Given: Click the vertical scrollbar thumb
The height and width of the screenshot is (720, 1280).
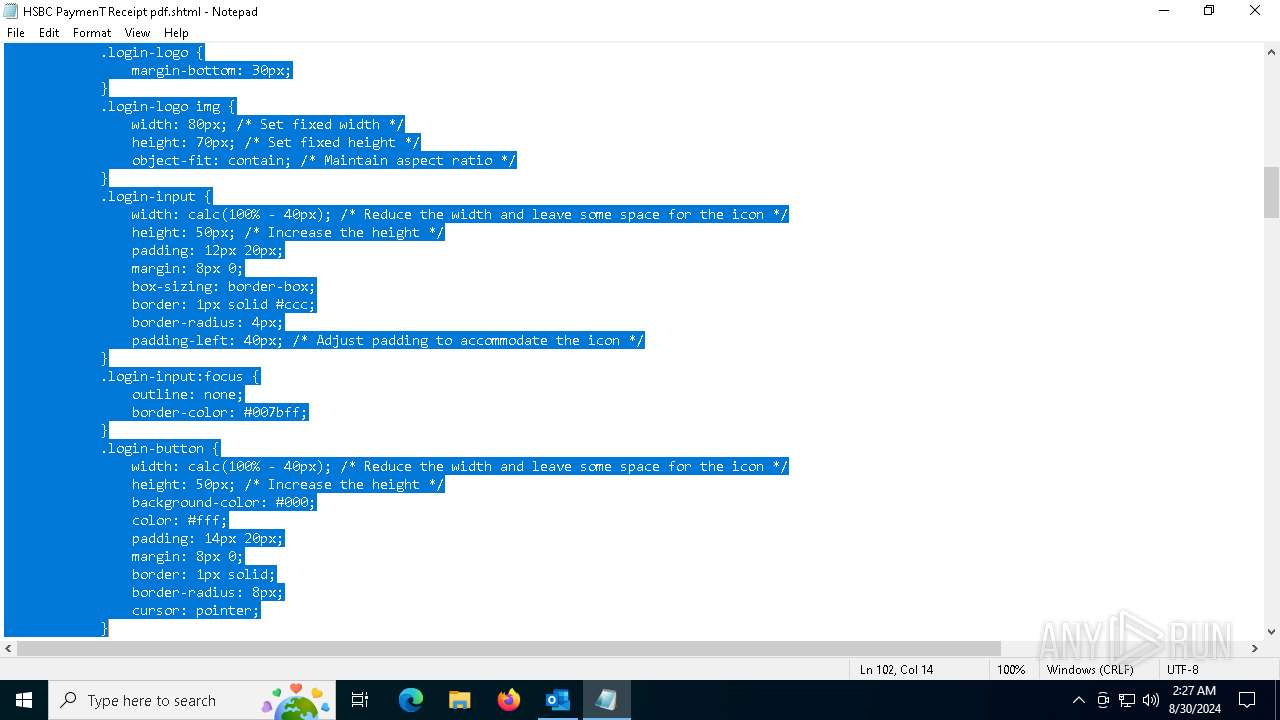Looking at the screenshot, I should point(1271,192).
